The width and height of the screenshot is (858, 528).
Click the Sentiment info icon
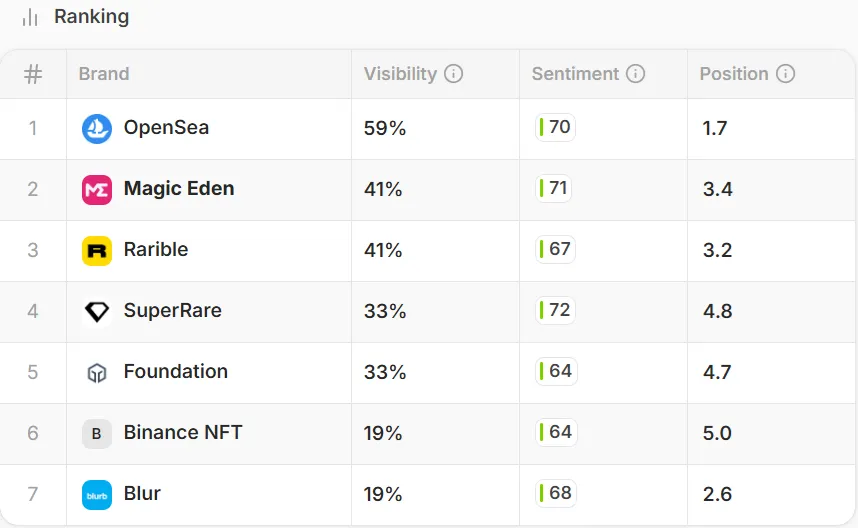tap(636, 74)
